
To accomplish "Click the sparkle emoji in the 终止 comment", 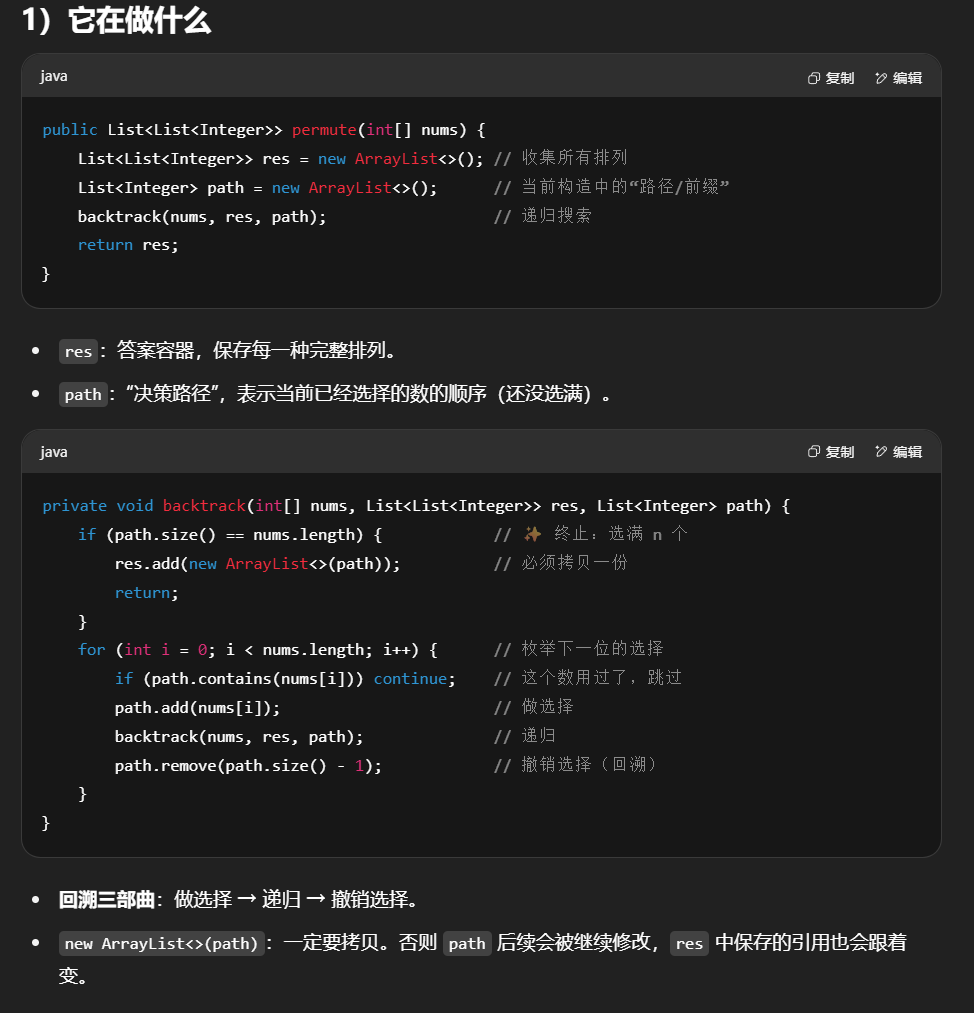I will [532, 534].
